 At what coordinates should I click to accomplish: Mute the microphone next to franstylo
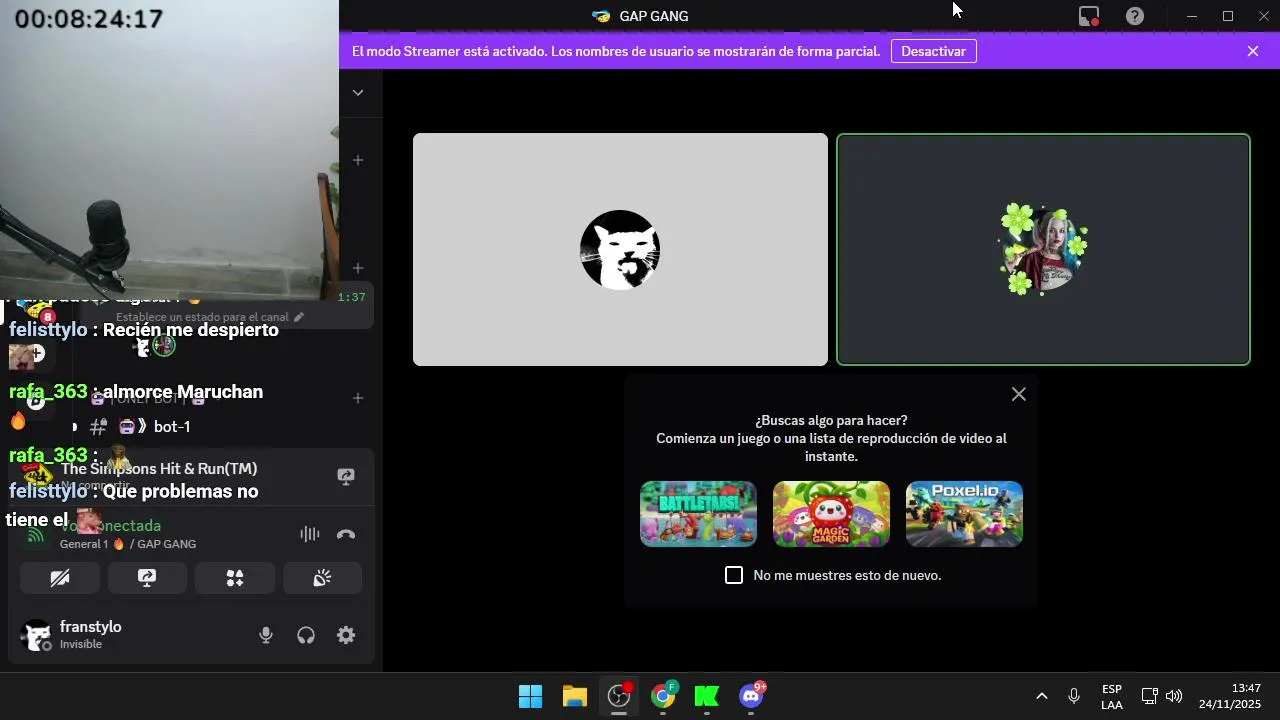[x=266, y=635]
